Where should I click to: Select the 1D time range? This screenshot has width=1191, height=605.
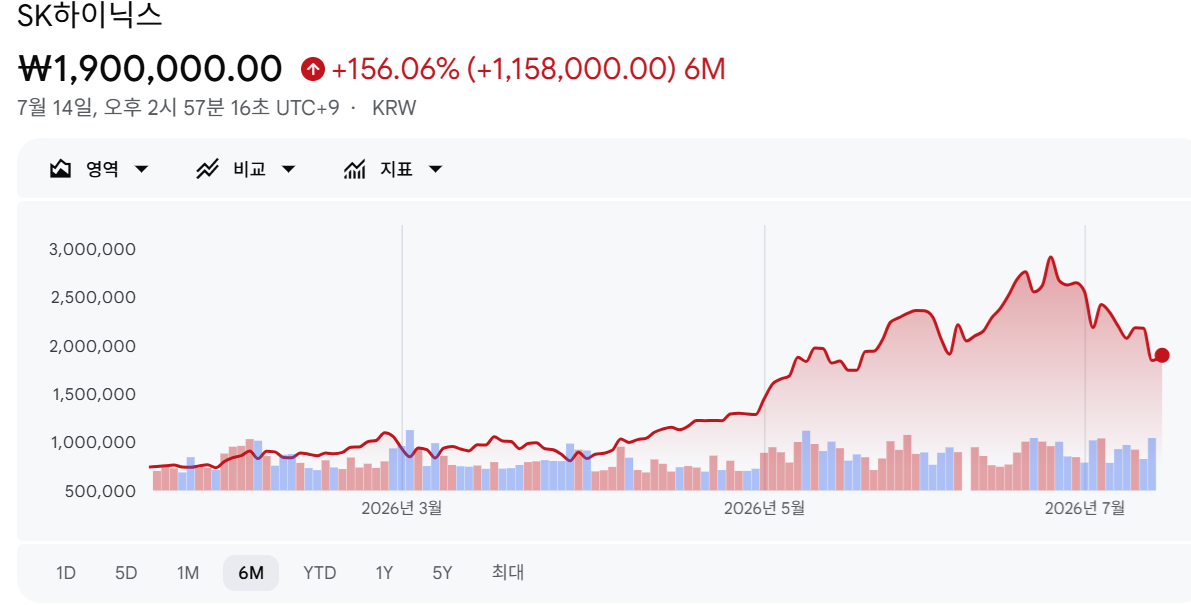coord(66,573)
